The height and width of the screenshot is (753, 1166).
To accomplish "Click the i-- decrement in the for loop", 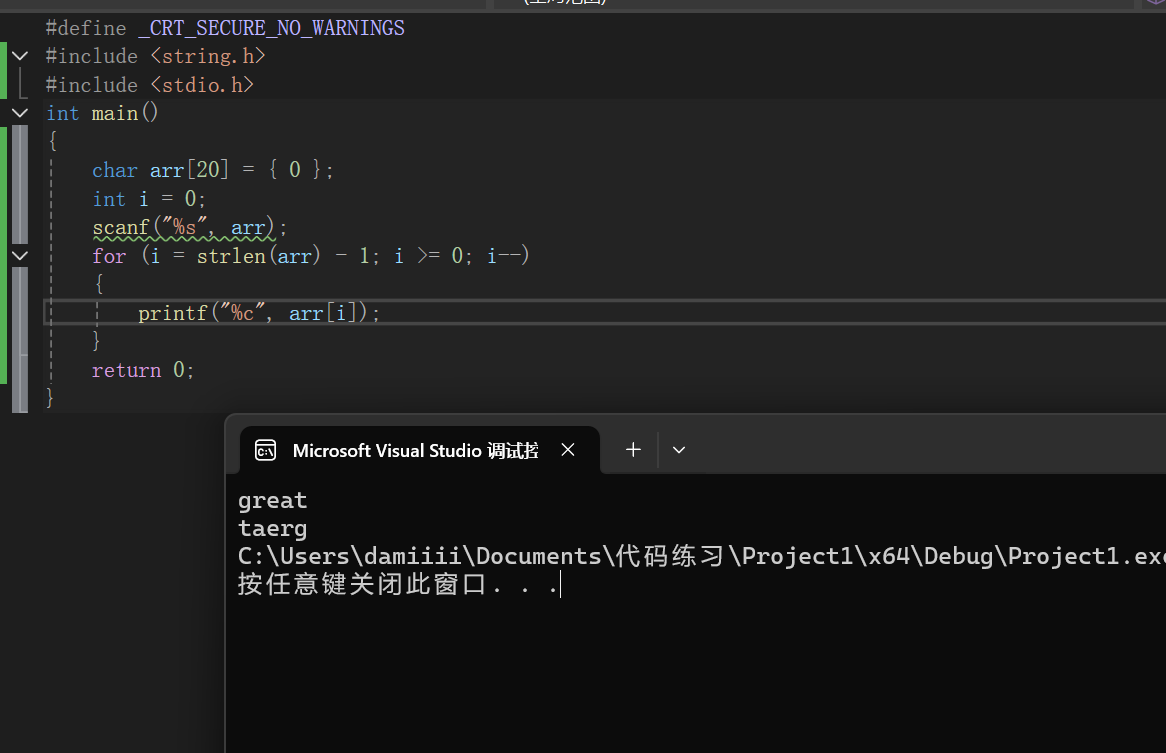I will (x=503, y=256).
